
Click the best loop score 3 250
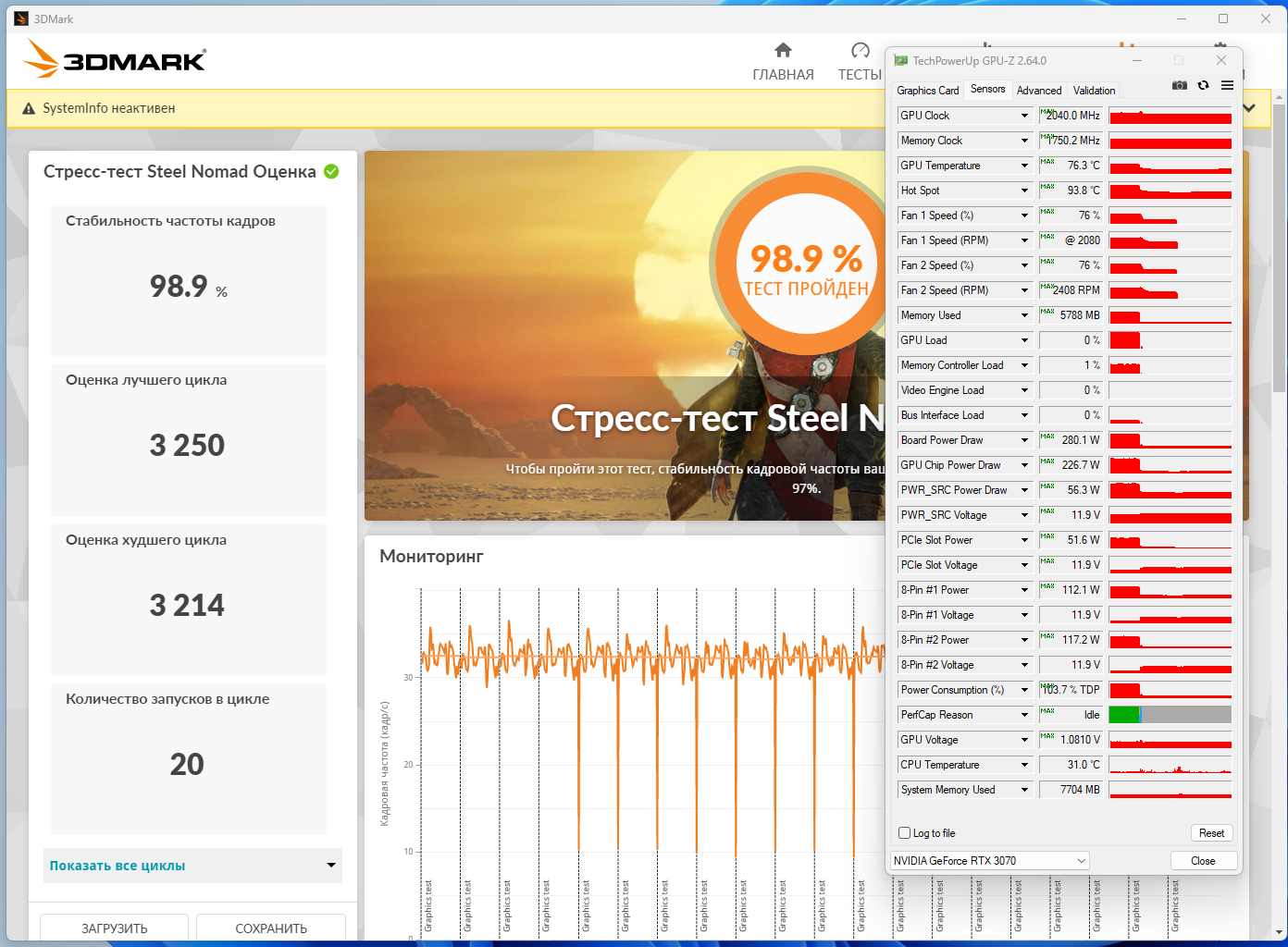click(x=187, y=446)
